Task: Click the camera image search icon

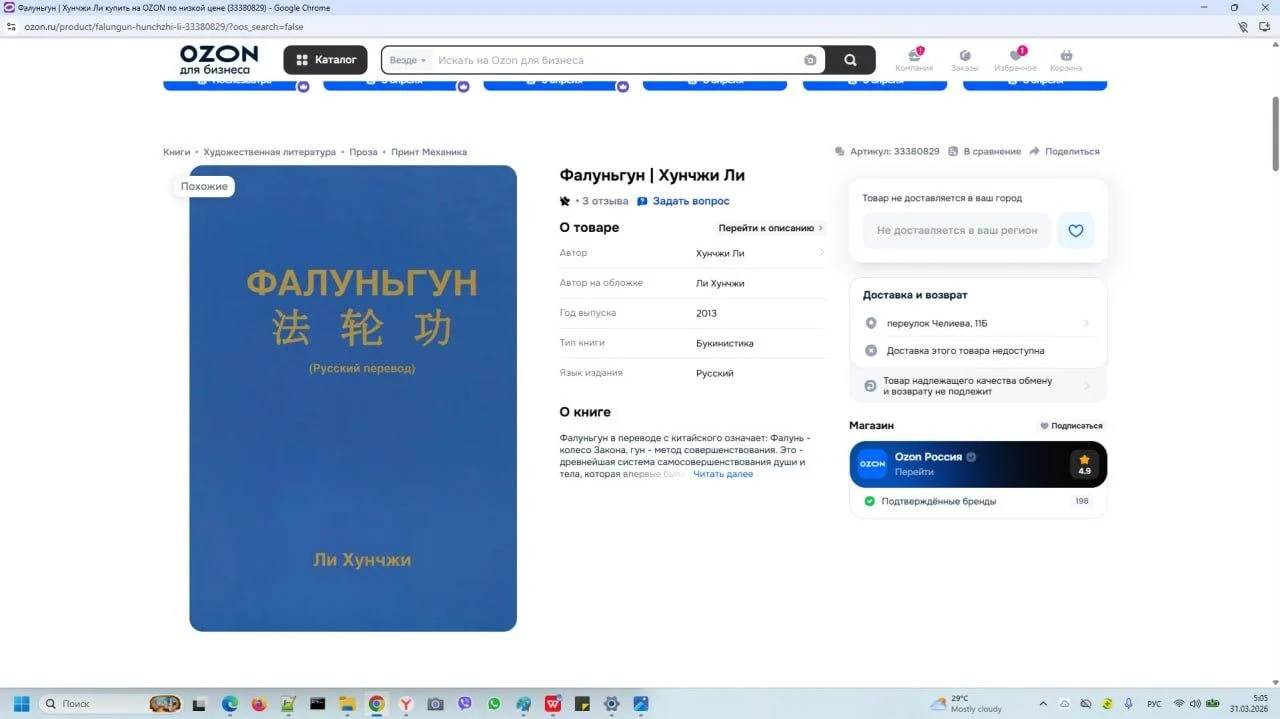Action: pyautogui.click(x=810, y=60)
